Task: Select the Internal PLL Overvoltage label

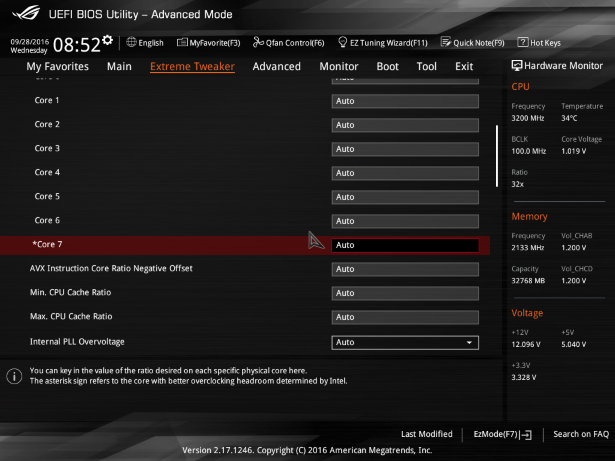Action: click(77, 342)
